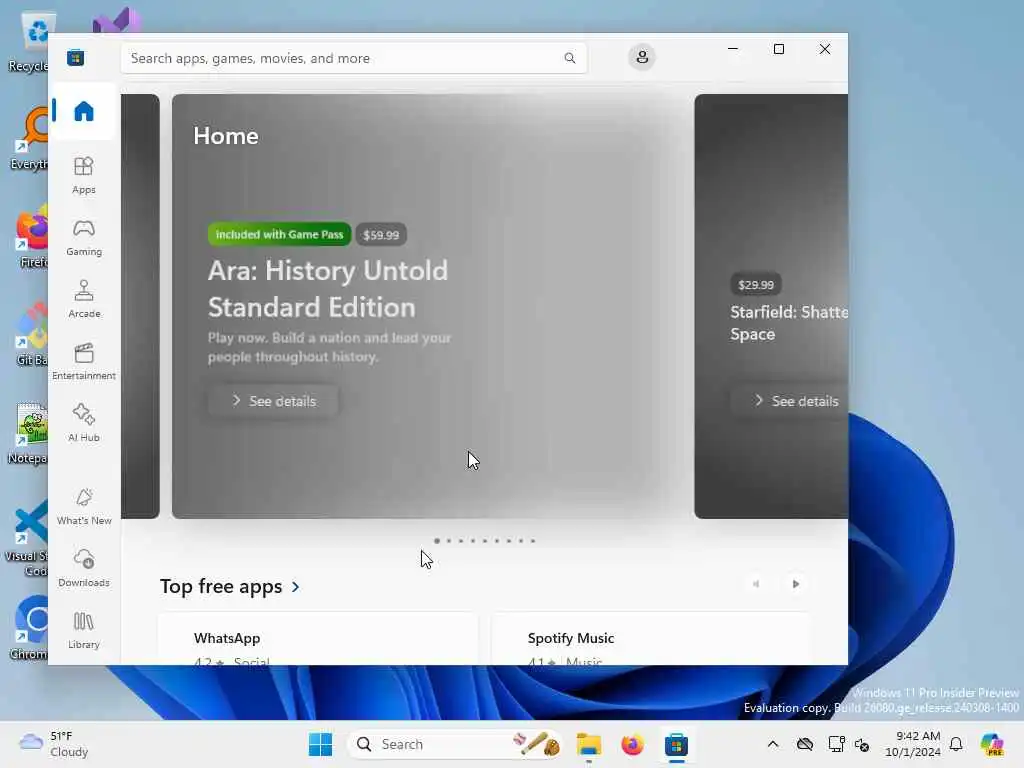Focus the Search apps, games, movies field

353,58
